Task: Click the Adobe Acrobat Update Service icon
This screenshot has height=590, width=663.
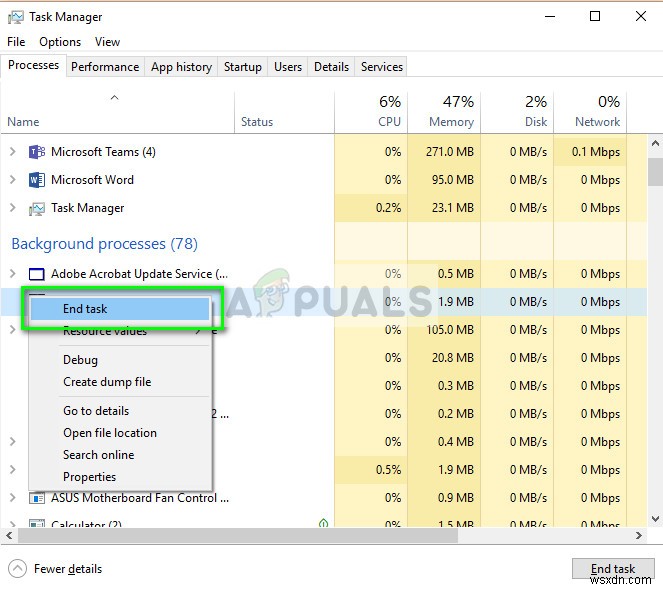Action: tap(36, 274)
